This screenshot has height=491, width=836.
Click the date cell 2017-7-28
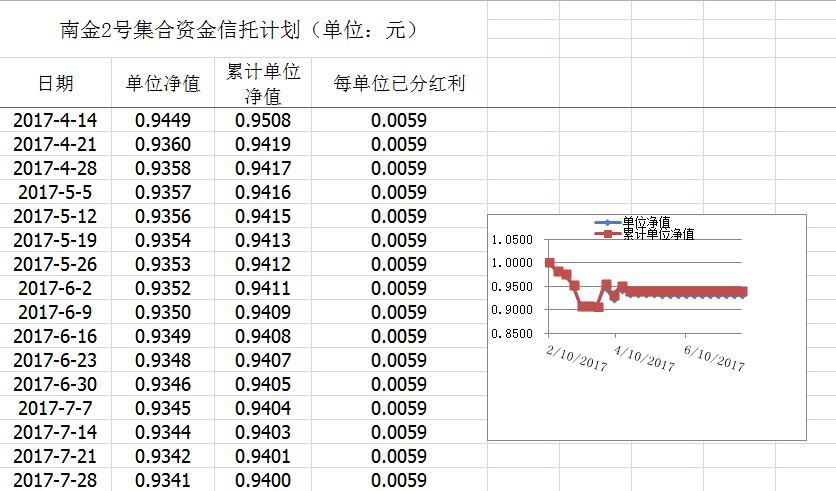(x=56, y=480)
